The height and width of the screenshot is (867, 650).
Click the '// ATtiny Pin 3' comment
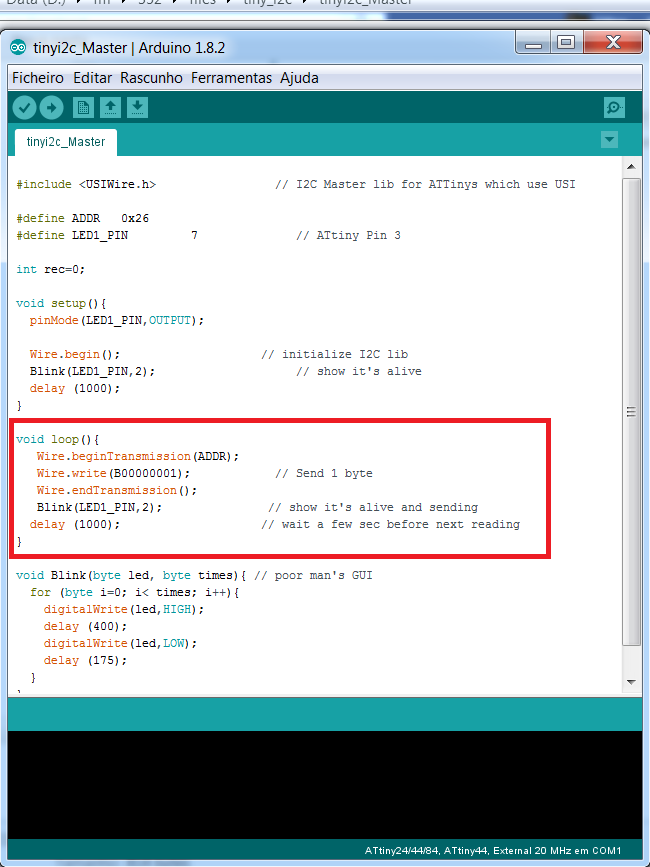[348, 236]
